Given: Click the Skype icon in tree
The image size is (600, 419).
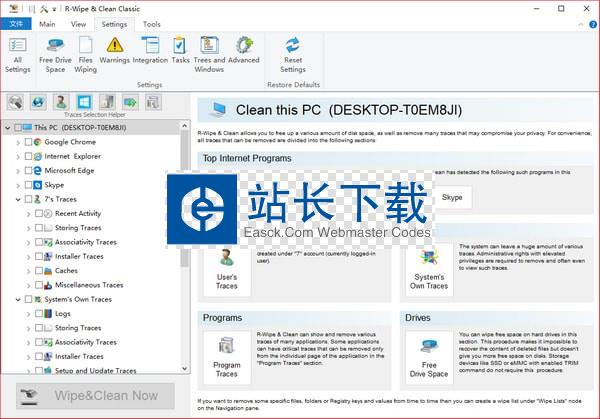Looking at the screenshot, I should [x=38, y=185].
